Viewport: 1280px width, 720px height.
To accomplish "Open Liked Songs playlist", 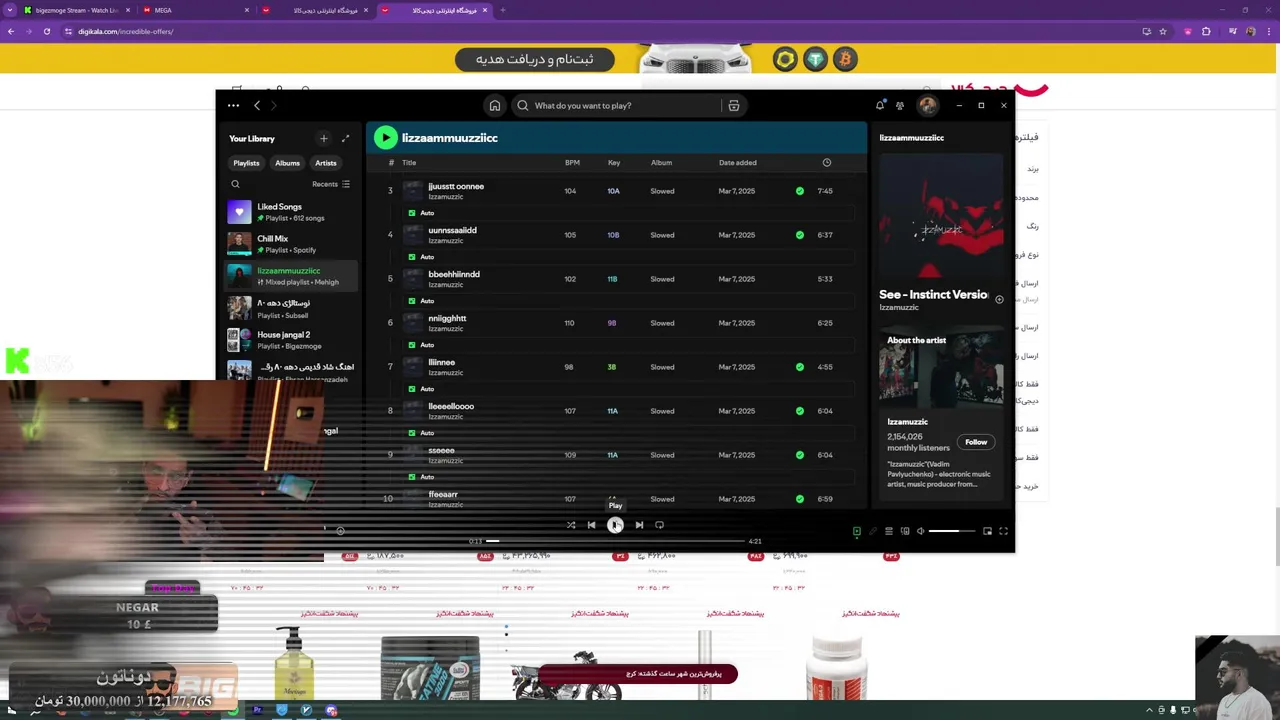I will click(x=291, y=212).
